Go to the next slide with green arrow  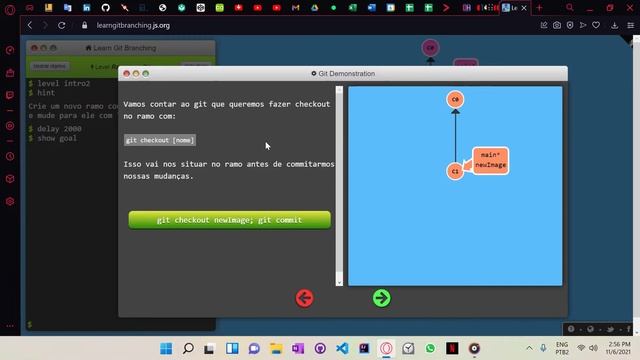click(x=382, y=298)
